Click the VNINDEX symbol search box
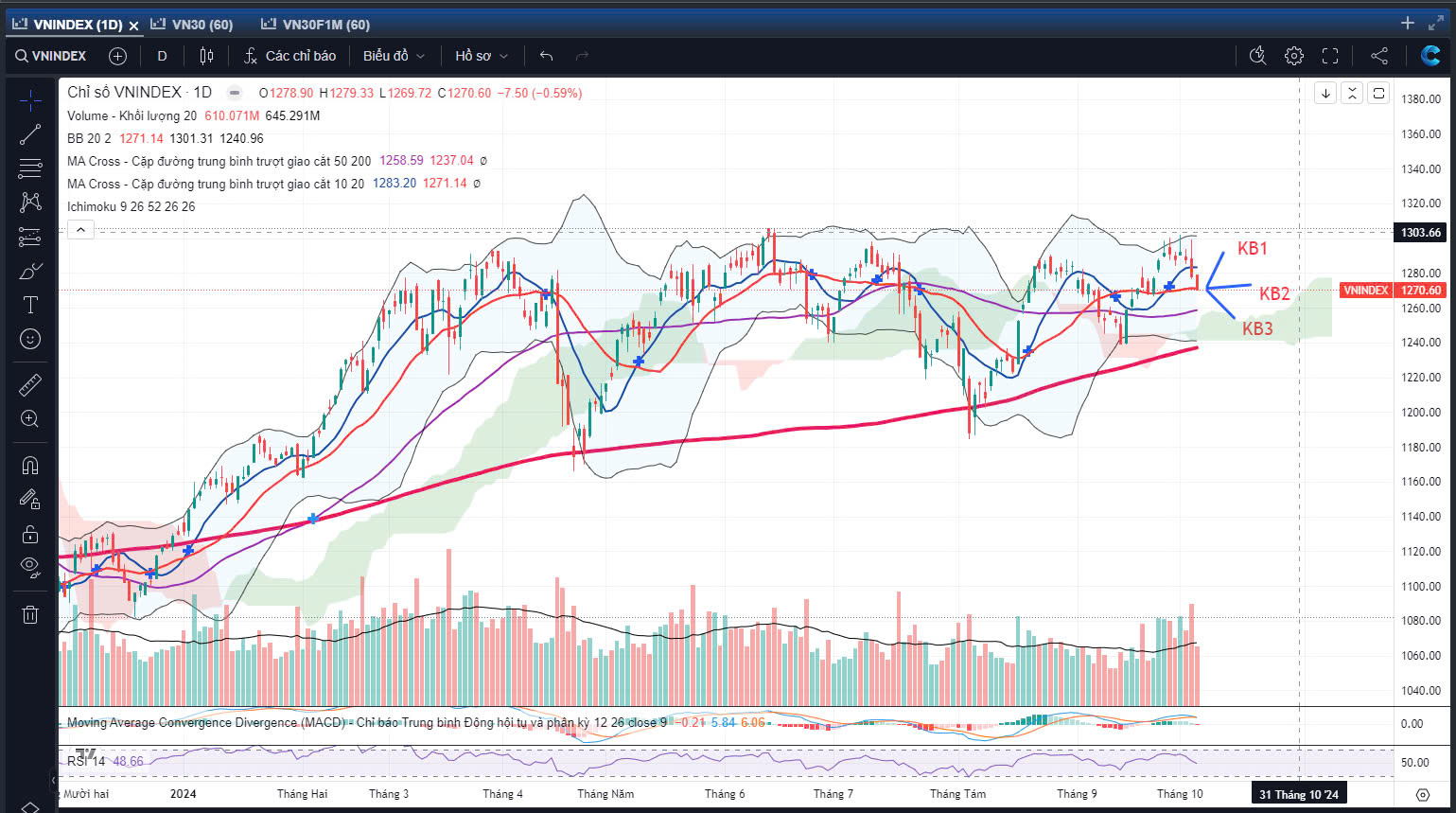The width and height of the screenshot is (1456, 813). point(51,56)
